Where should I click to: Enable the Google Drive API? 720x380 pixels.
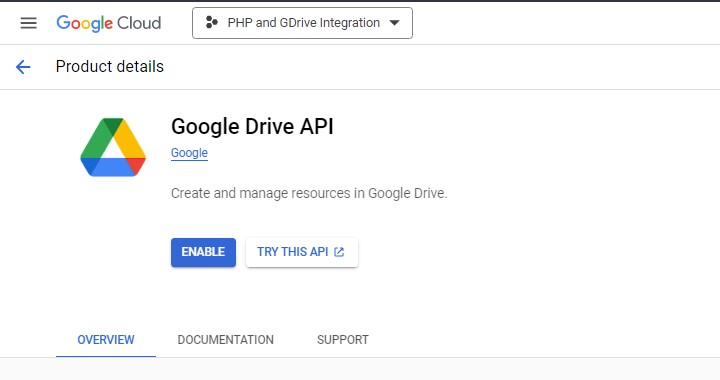[x=203, y=252]
